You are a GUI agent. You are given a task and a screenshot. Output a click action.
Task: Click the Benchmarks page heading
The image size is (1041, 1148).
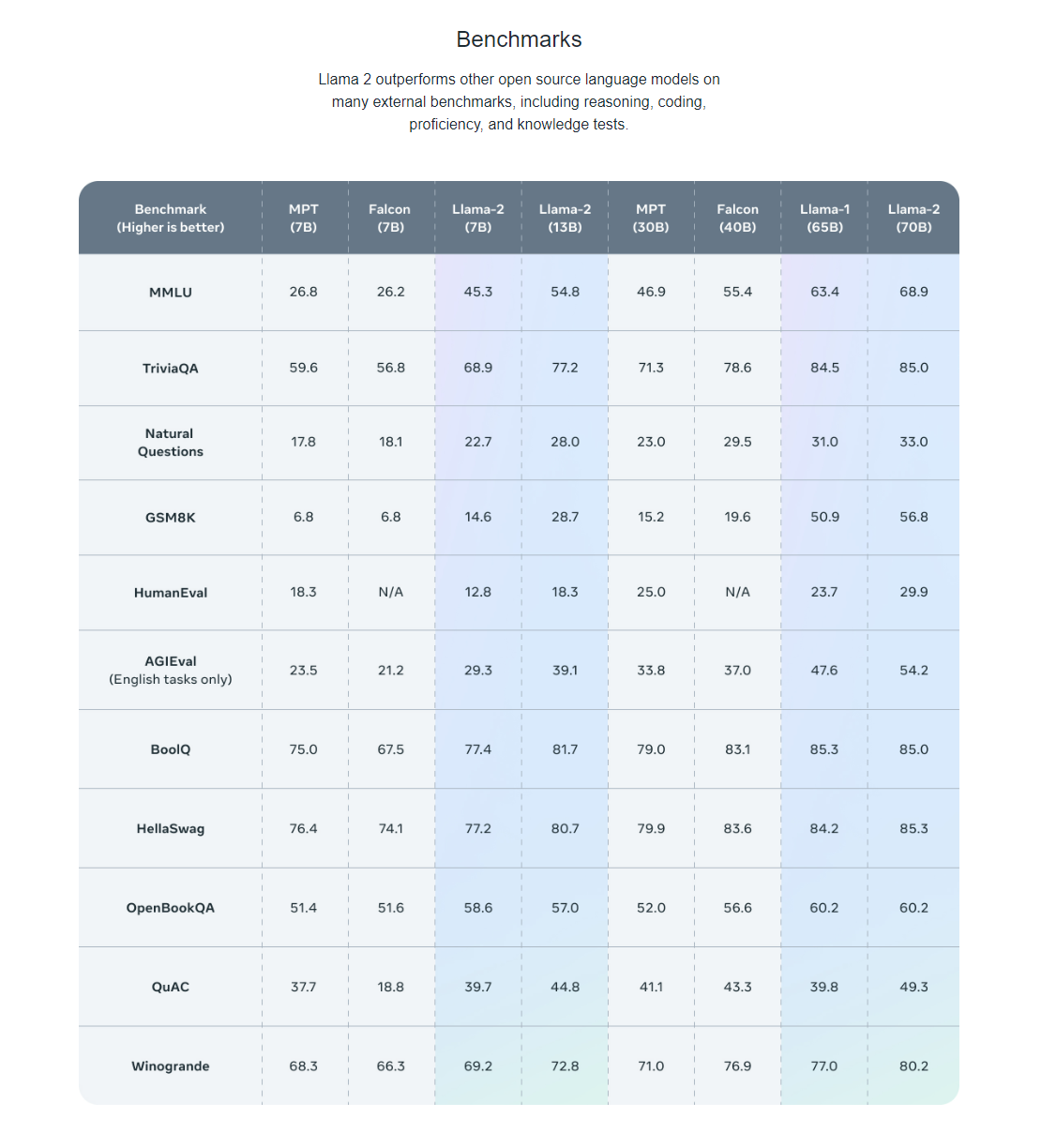519,39
